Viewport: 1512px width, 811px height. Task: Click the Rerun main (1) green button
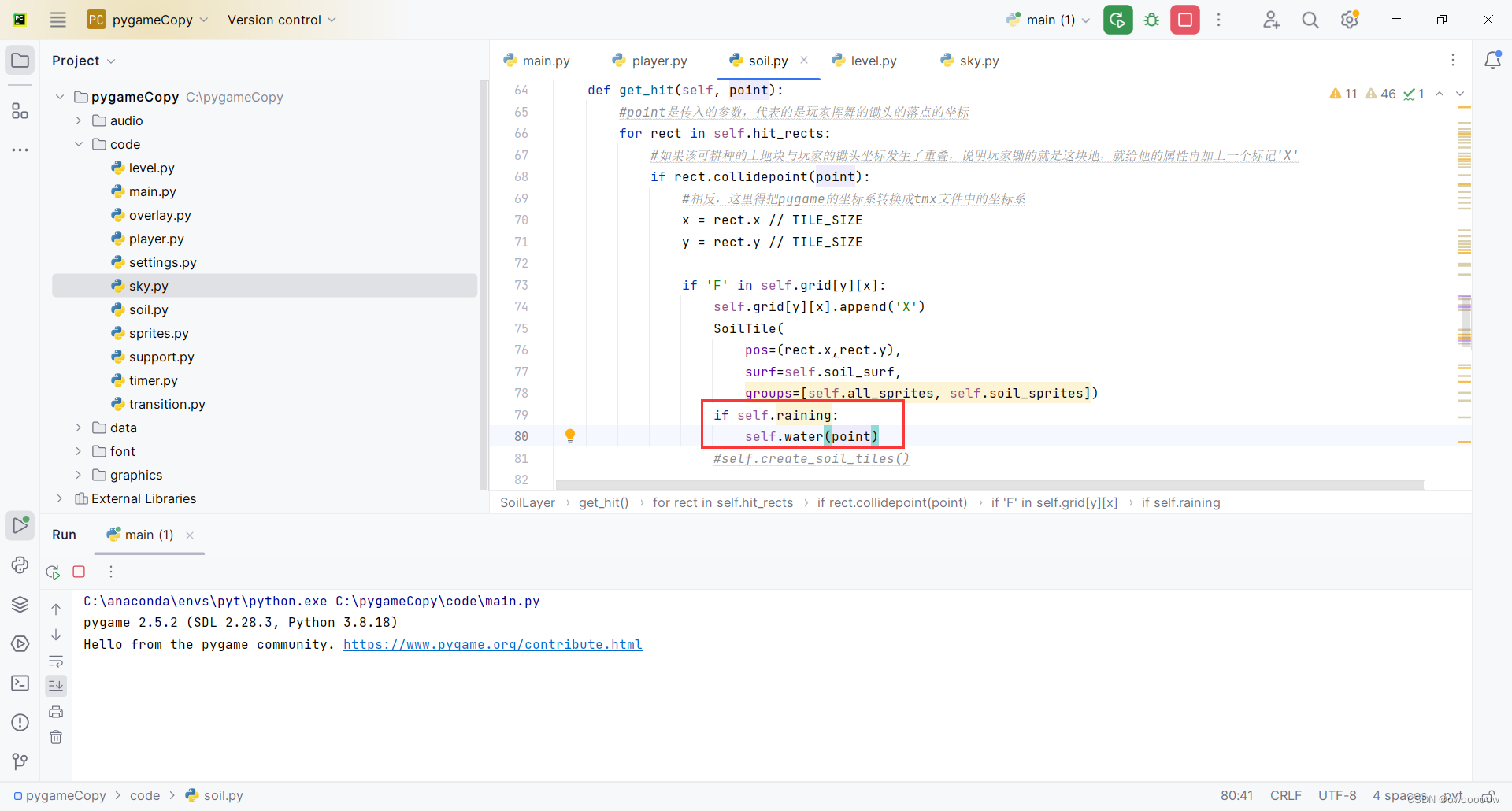(1117, 20)
